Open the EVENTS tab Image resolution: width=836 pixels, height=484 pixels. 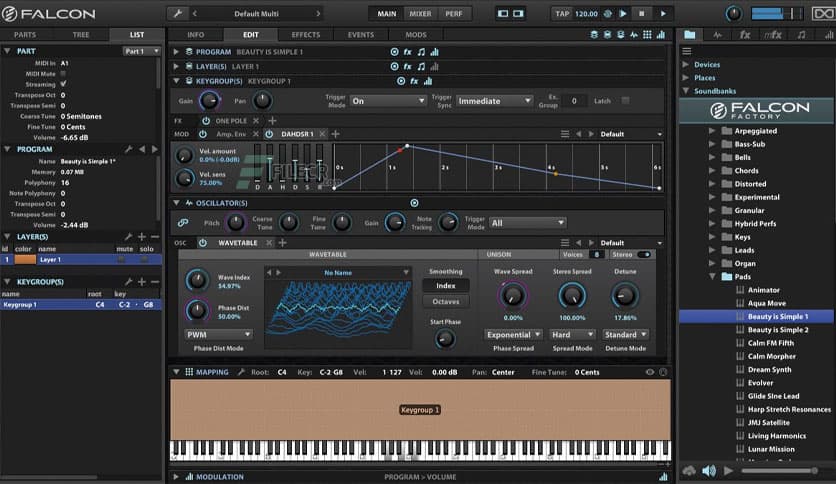point(360,35)
